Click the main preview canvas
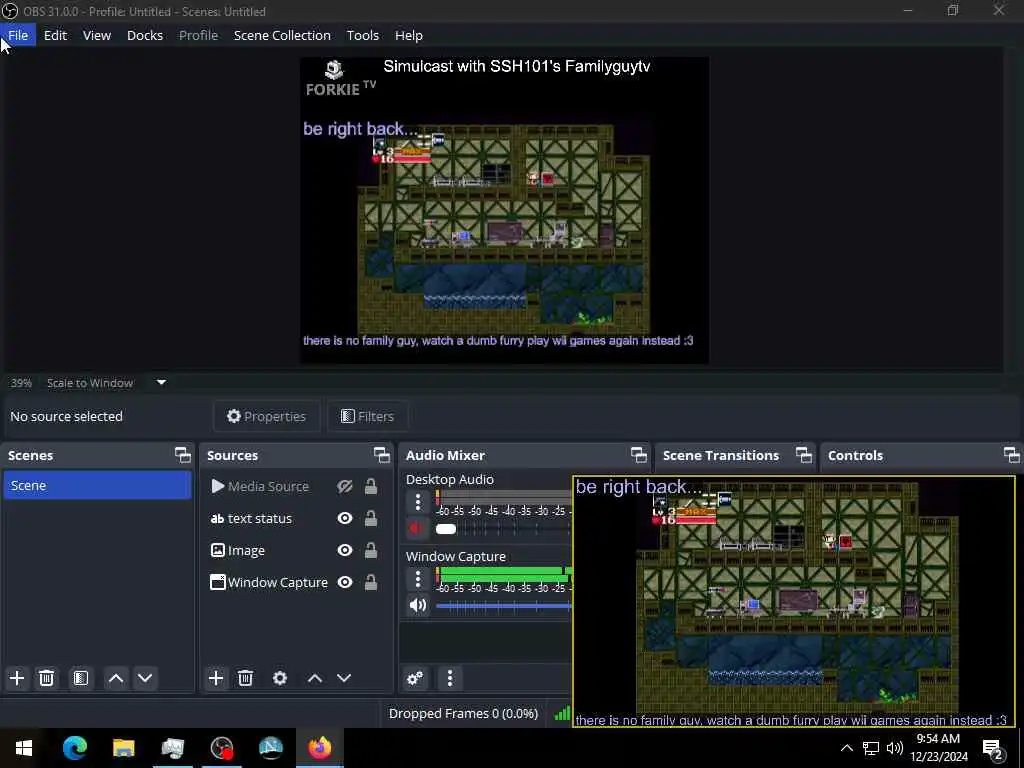 click(x=504, y=210)
